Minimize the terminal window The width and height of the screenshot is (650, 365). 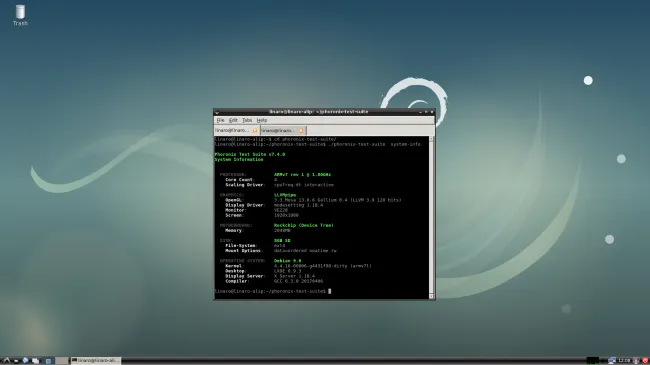coord(420,112)
